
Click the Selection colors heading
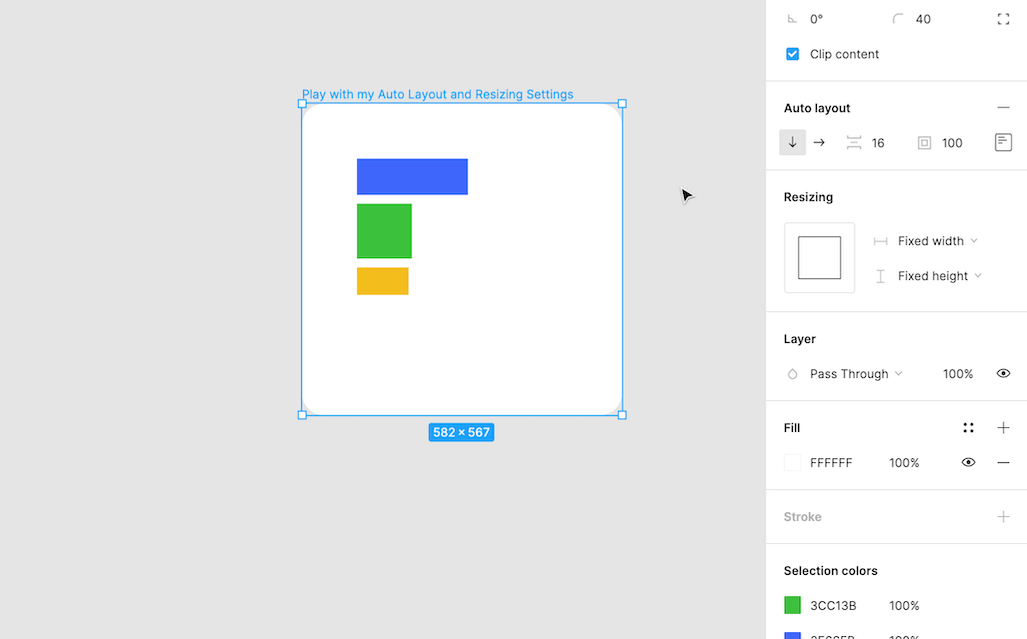[831, 571]
